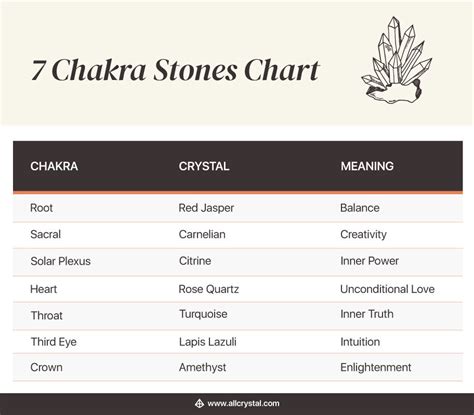Click the allcrystal logo icon in footer
Screen dimensions: 474x415
[199, 404]
